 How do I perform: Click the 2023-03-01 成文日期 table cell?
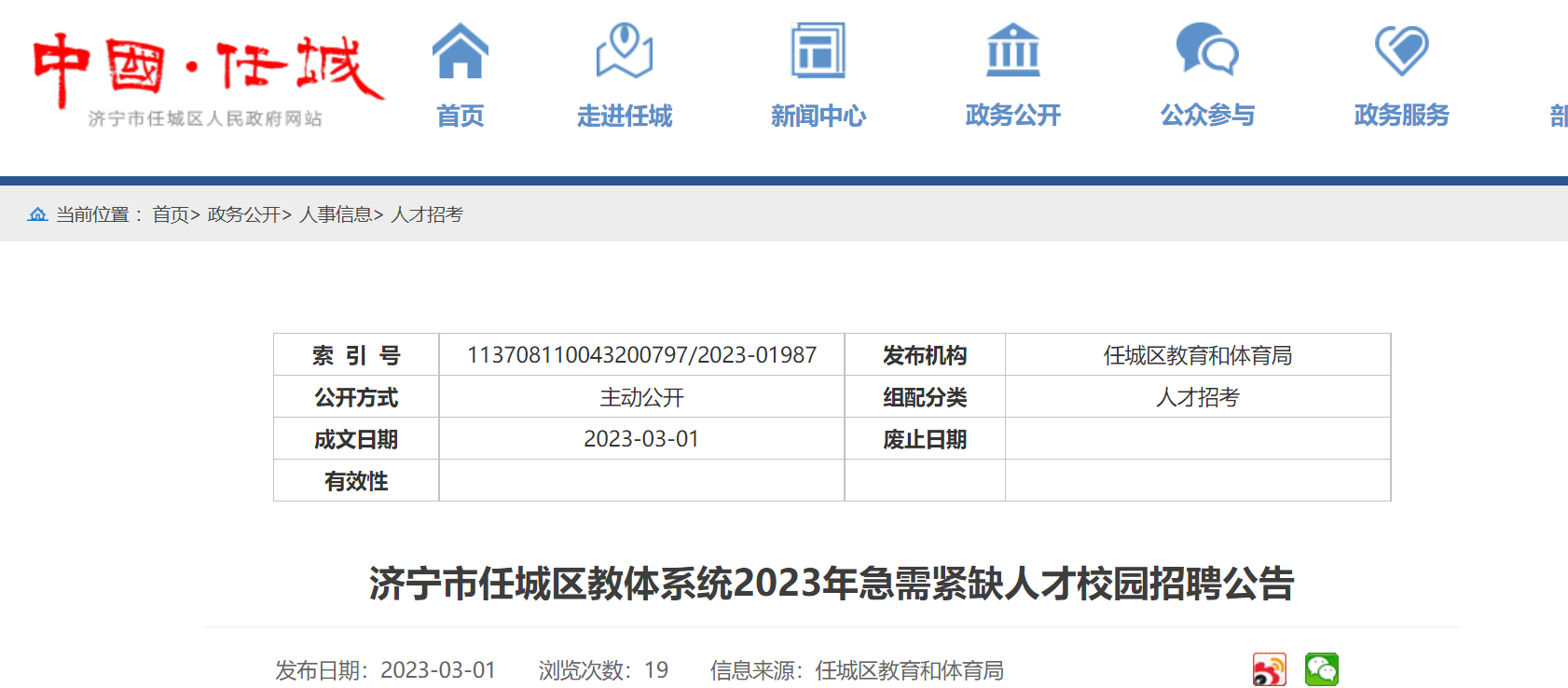(641, 439)
